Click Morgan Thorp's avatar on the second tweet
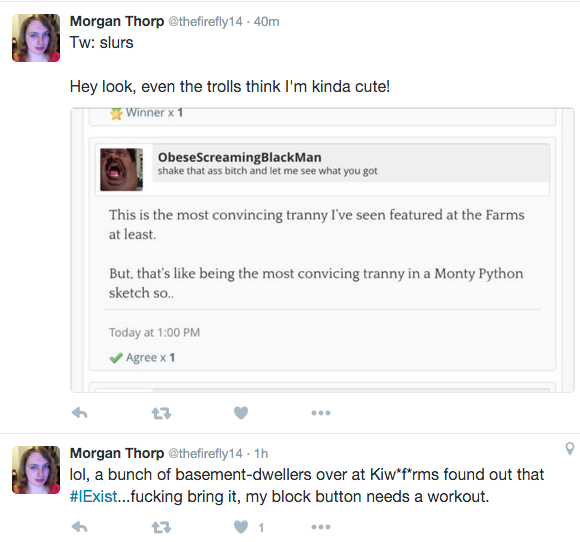The image size is (580, 542). pyautogui.click(x=36, y=470)
